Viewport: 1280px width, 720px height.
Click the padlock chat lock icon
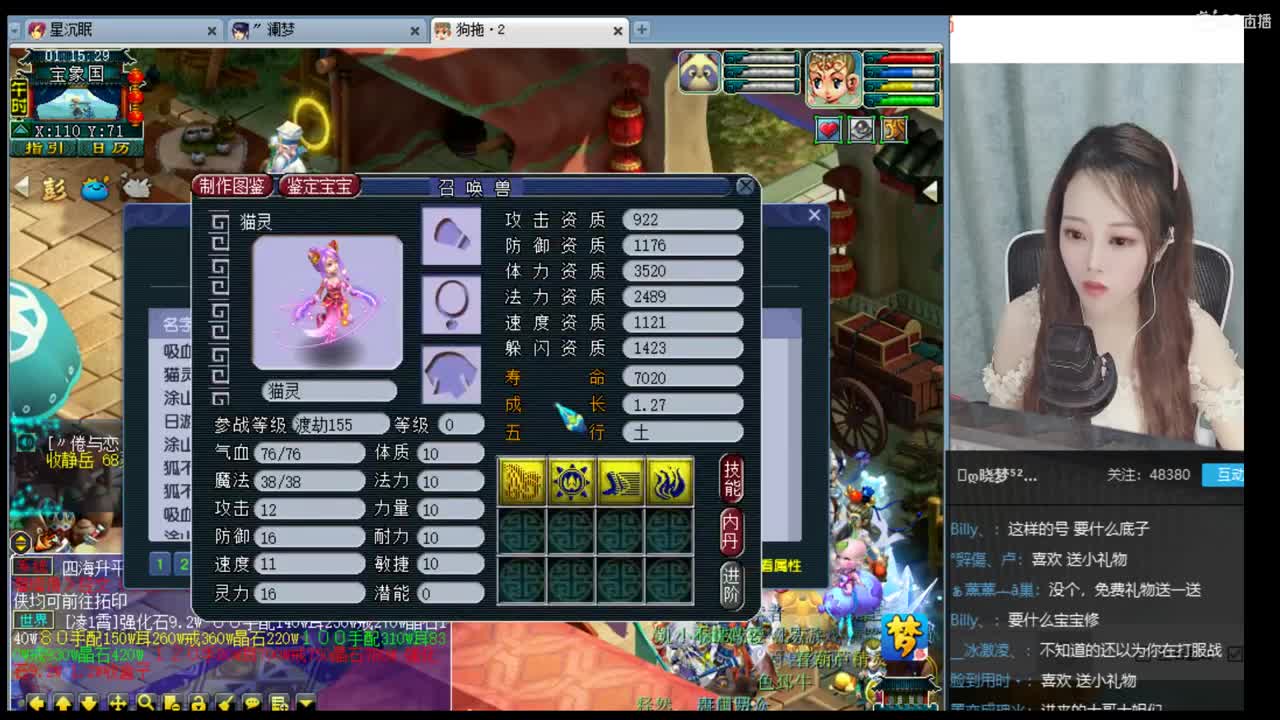[198, 703]
